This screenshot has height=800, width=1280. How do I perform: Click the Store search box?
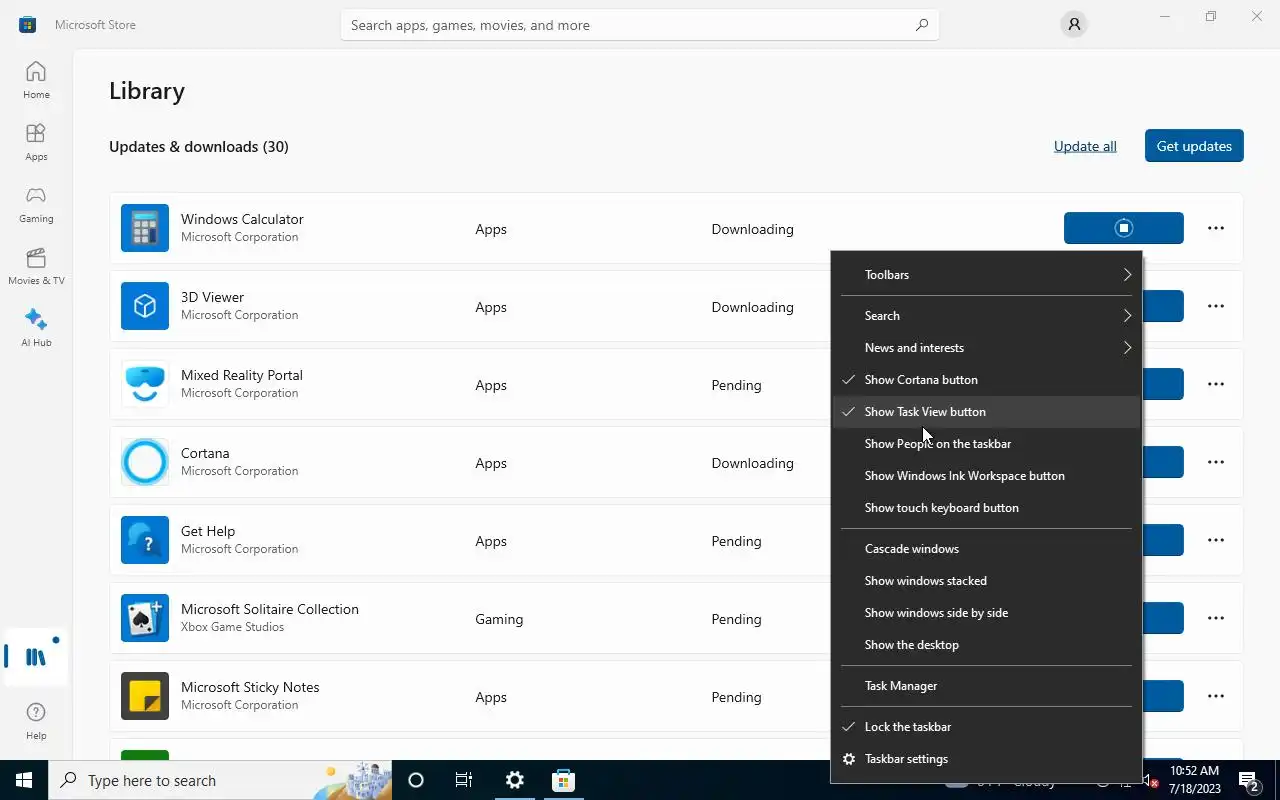(640, 25)
